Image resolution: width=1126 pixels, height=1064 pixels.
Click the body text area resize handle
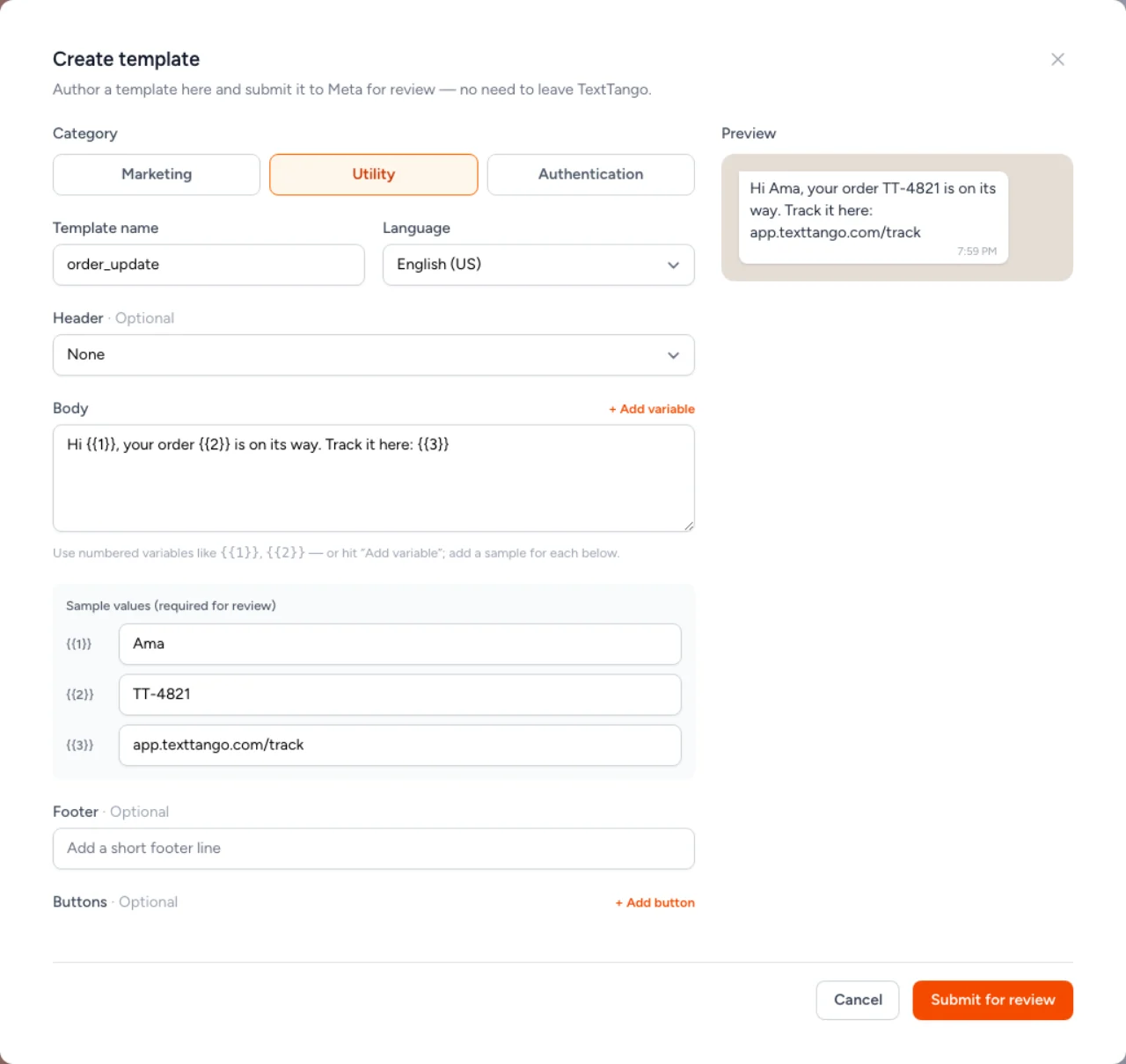[689, 526]
